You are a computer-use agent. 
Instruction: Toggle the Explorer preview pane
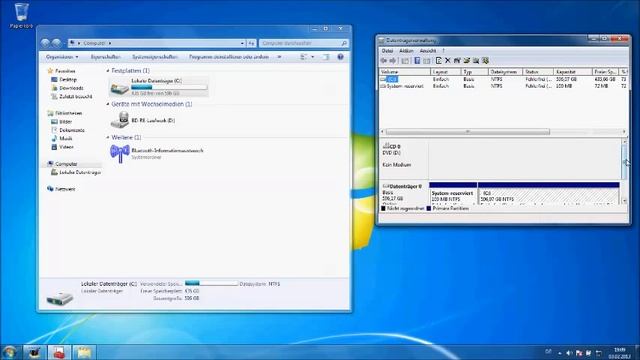click(326, 57)
